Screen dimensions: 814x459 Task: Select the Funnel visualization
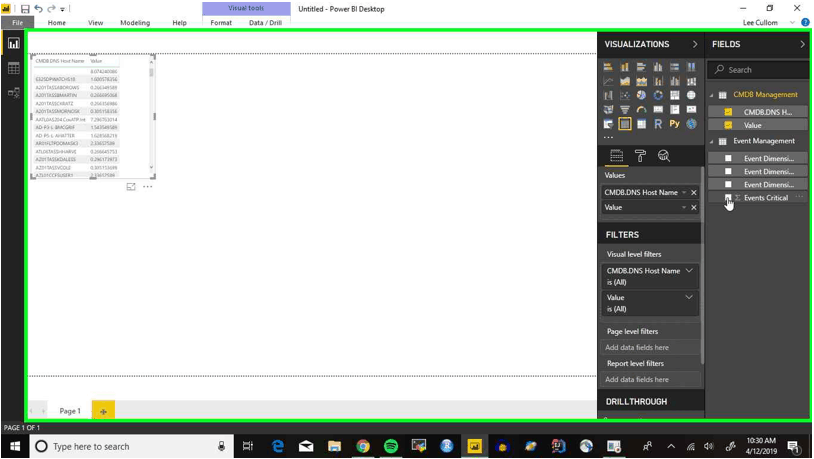(x=625, y=110)
